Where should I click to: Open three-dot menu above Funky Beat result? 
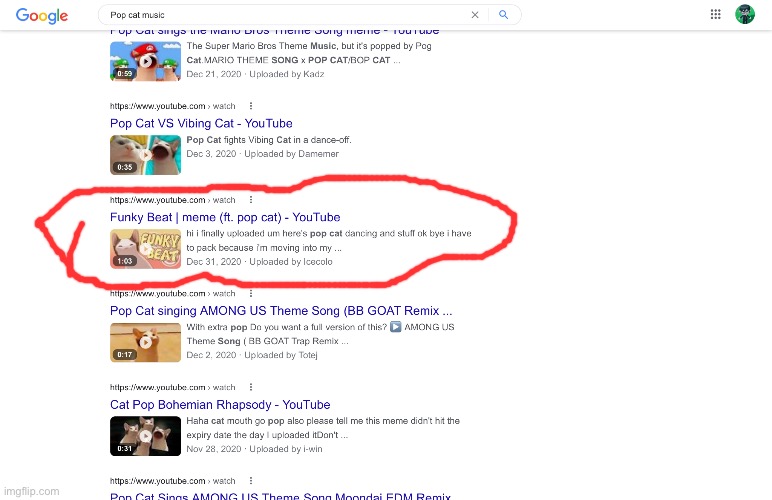pyautogui.click(x=250, y=200)
